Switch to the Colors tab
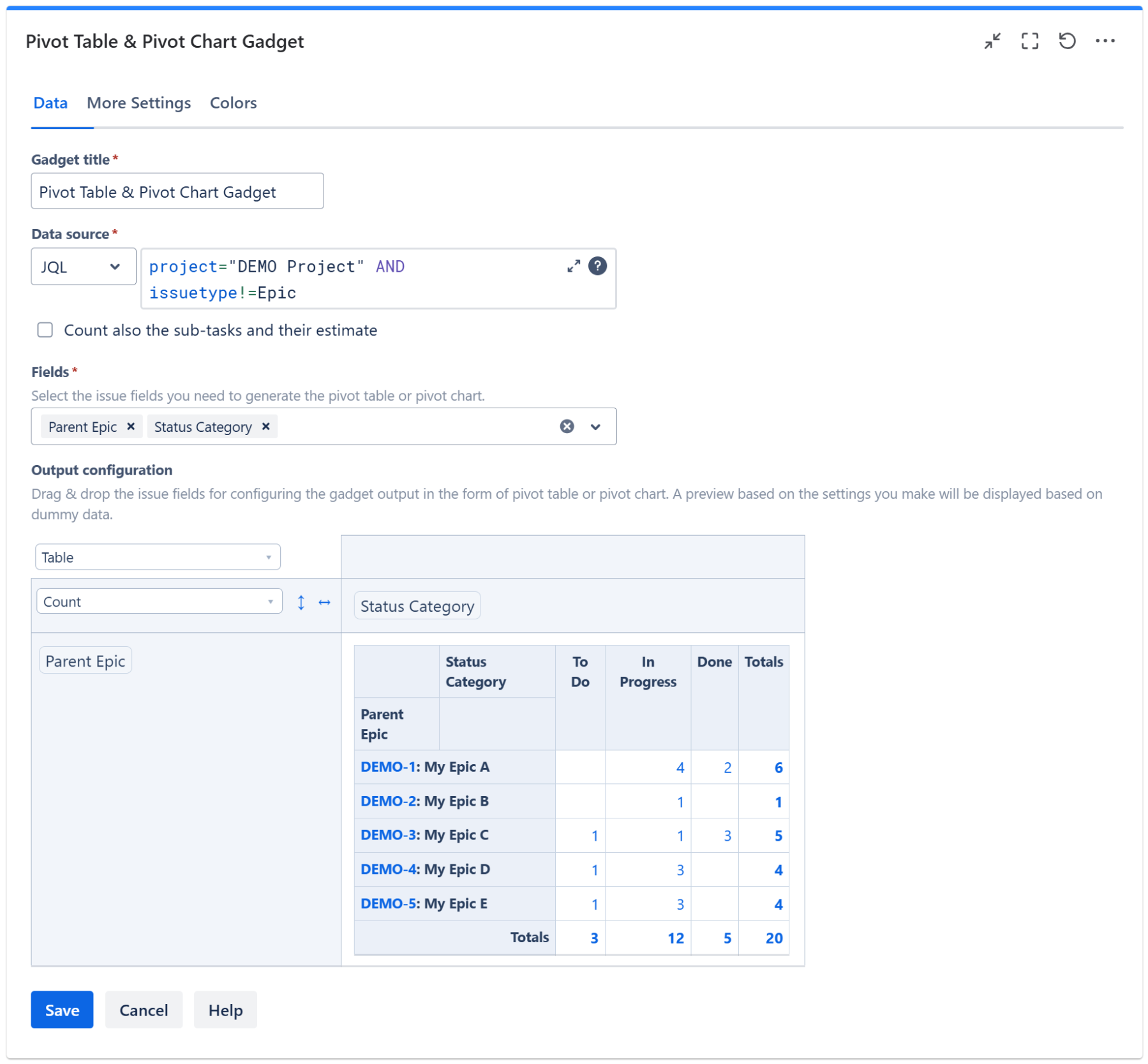The width and height of the screenshot is (1148, 1064). (x=233, y=103)
